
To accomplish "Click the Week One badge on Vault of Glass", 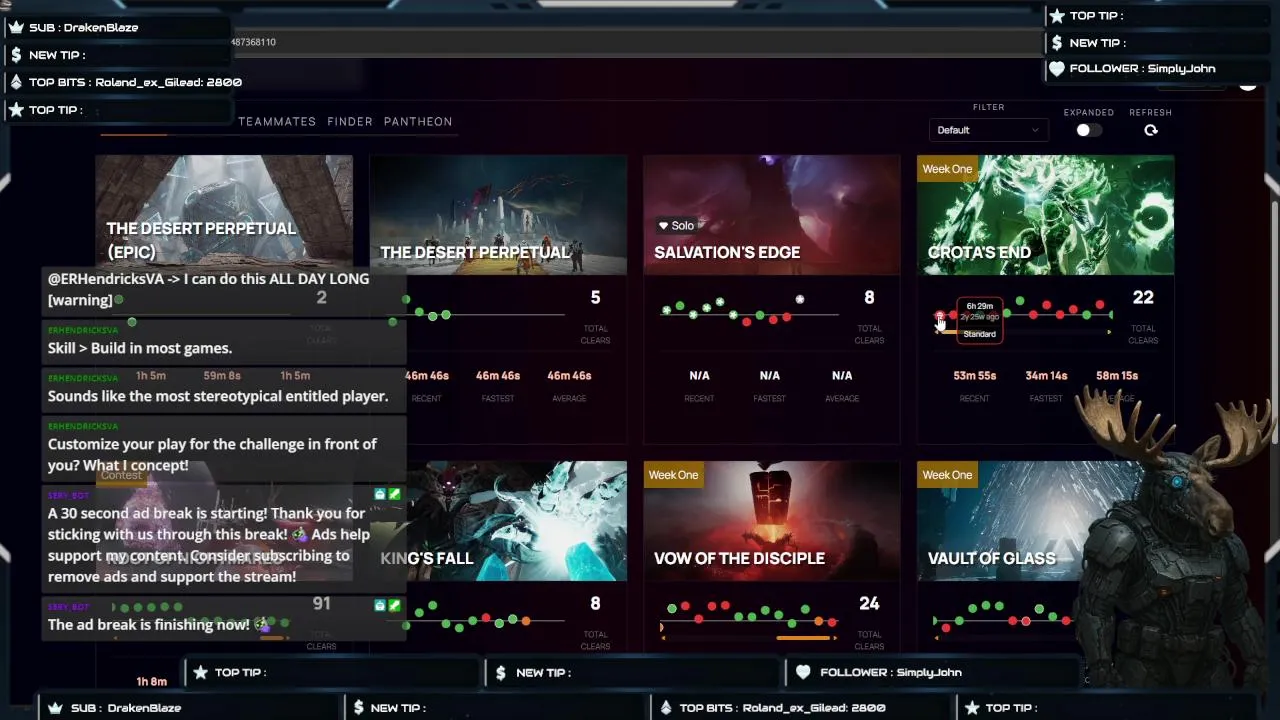I will point(947,475).
